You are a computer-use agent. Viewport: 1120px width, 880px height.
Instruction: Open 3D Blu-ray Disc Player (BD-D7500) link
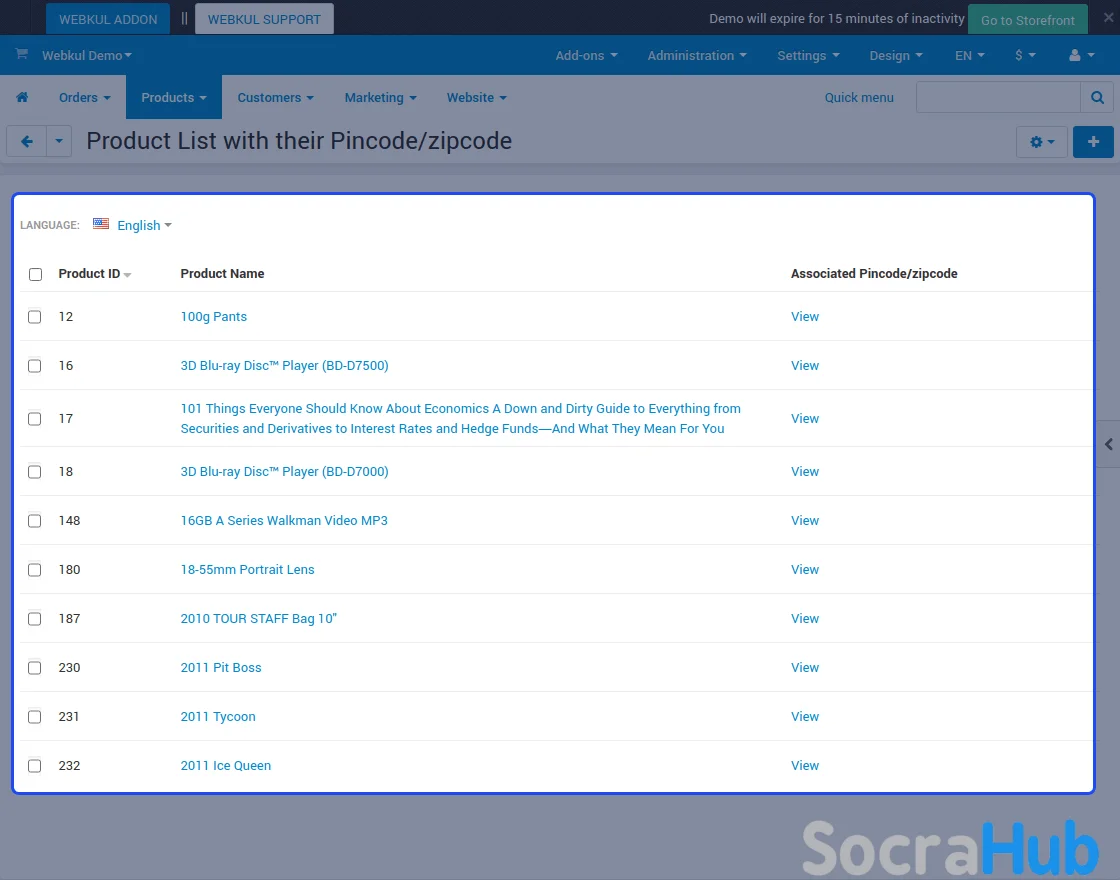(x=284, y=366)
